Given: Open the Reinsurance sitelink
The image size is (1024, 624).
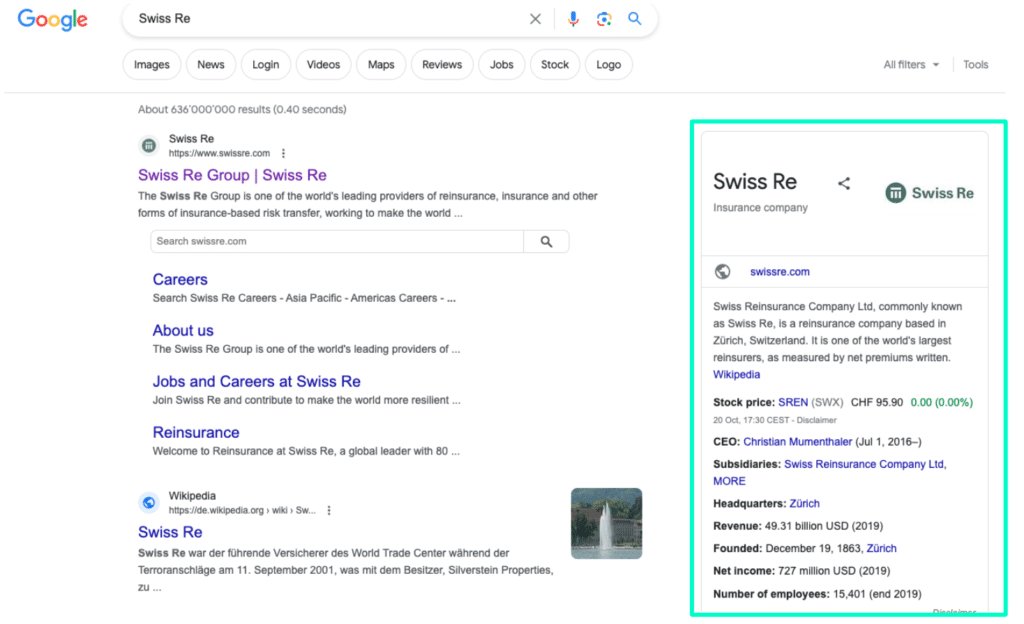Looking at the screenshot, I should pyautogui.click(x=196, y=432).
